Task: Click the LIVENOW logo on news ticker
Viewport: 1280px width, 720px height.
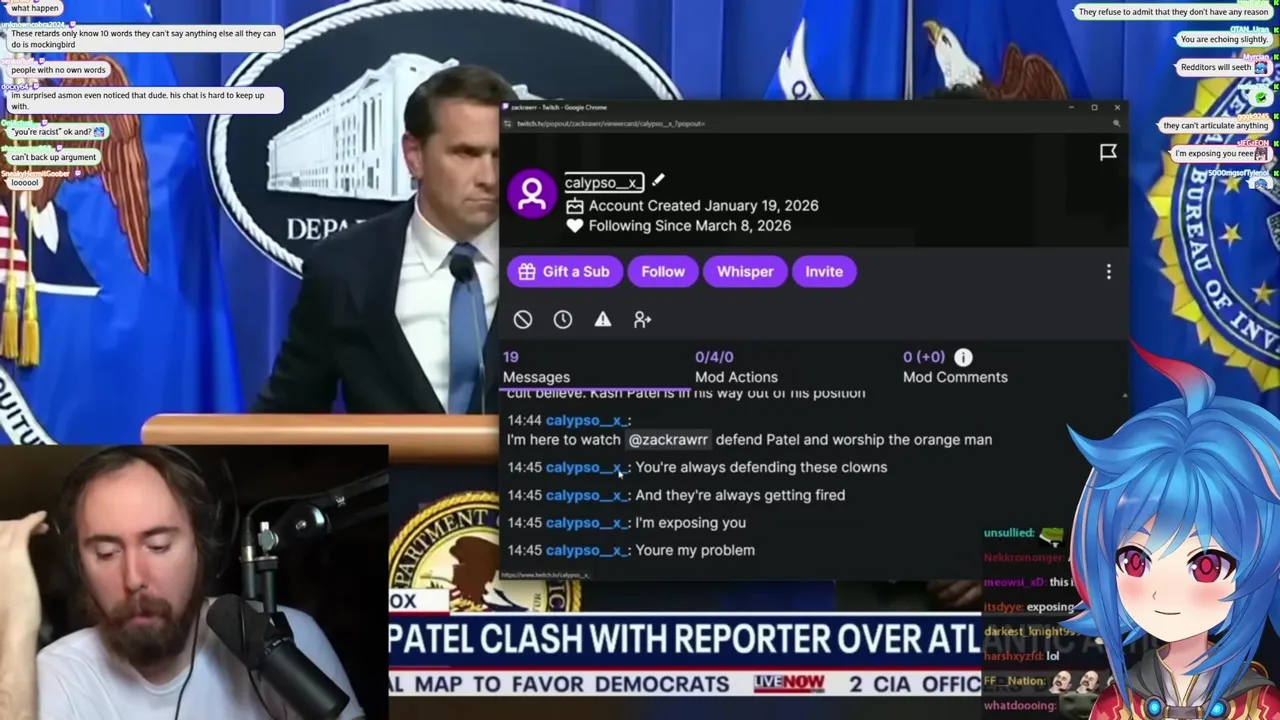Action: tap(790, 683)
